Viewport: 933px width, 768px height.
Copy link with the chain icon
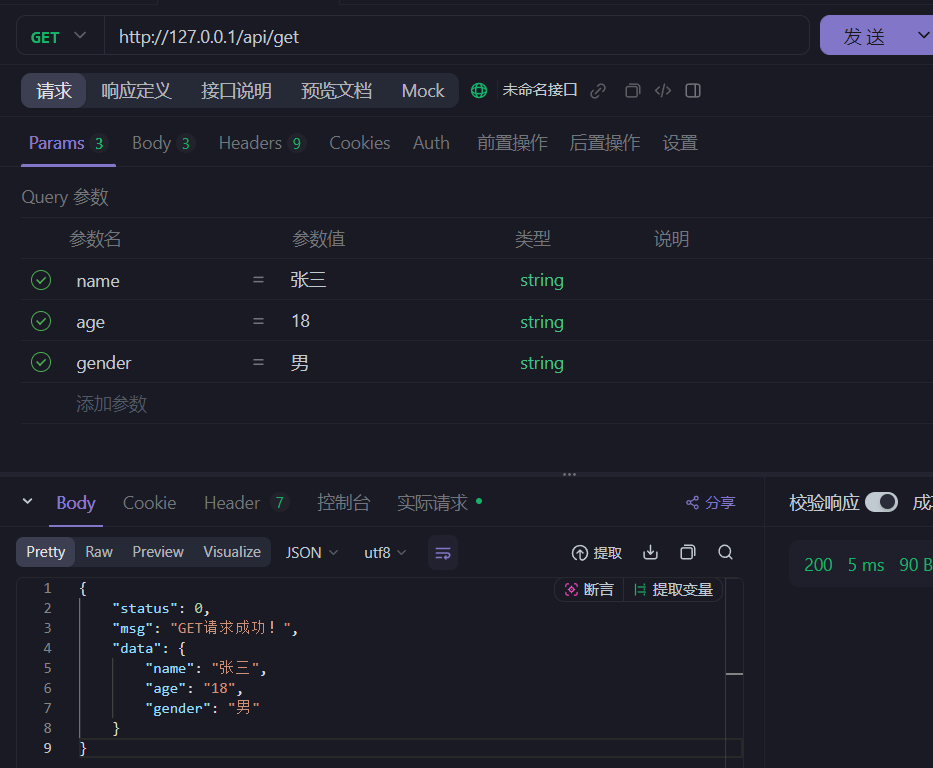[598, 91]
